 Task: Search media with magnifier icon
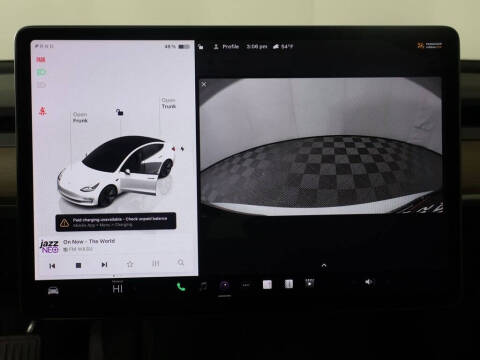tap(181, 263)
